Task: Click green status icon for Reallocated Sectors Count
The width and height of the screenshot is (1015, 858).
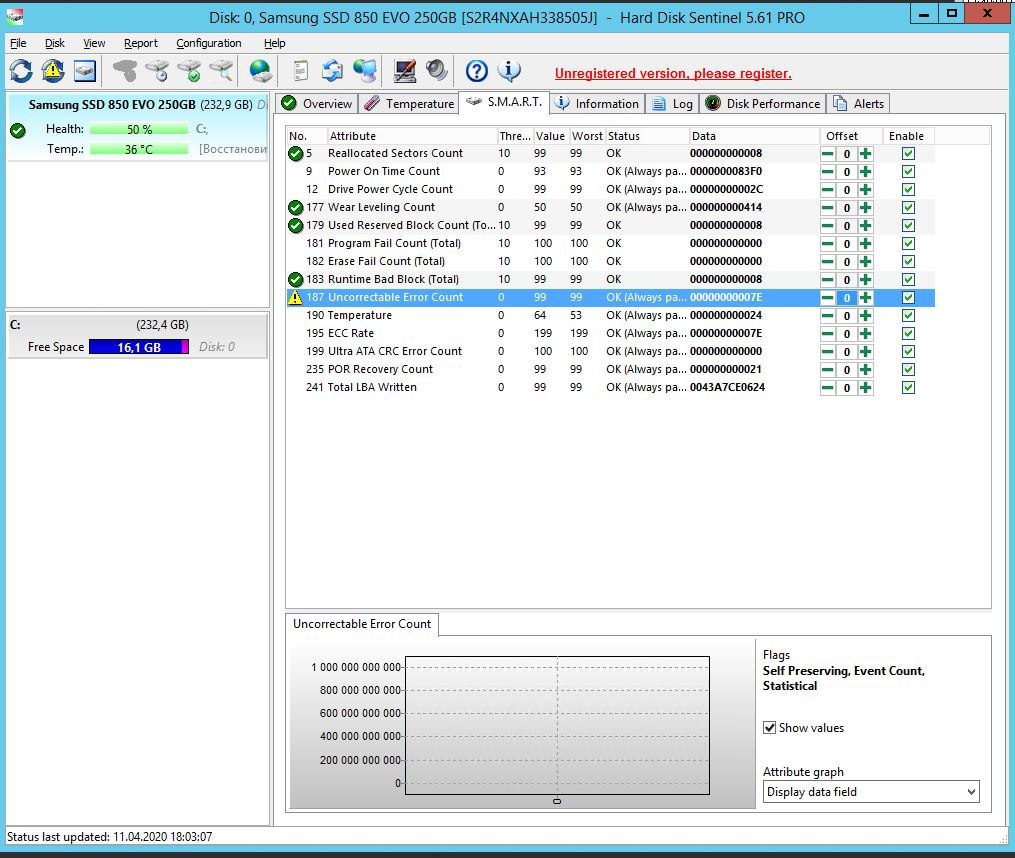Action: (x=295, y=153)
